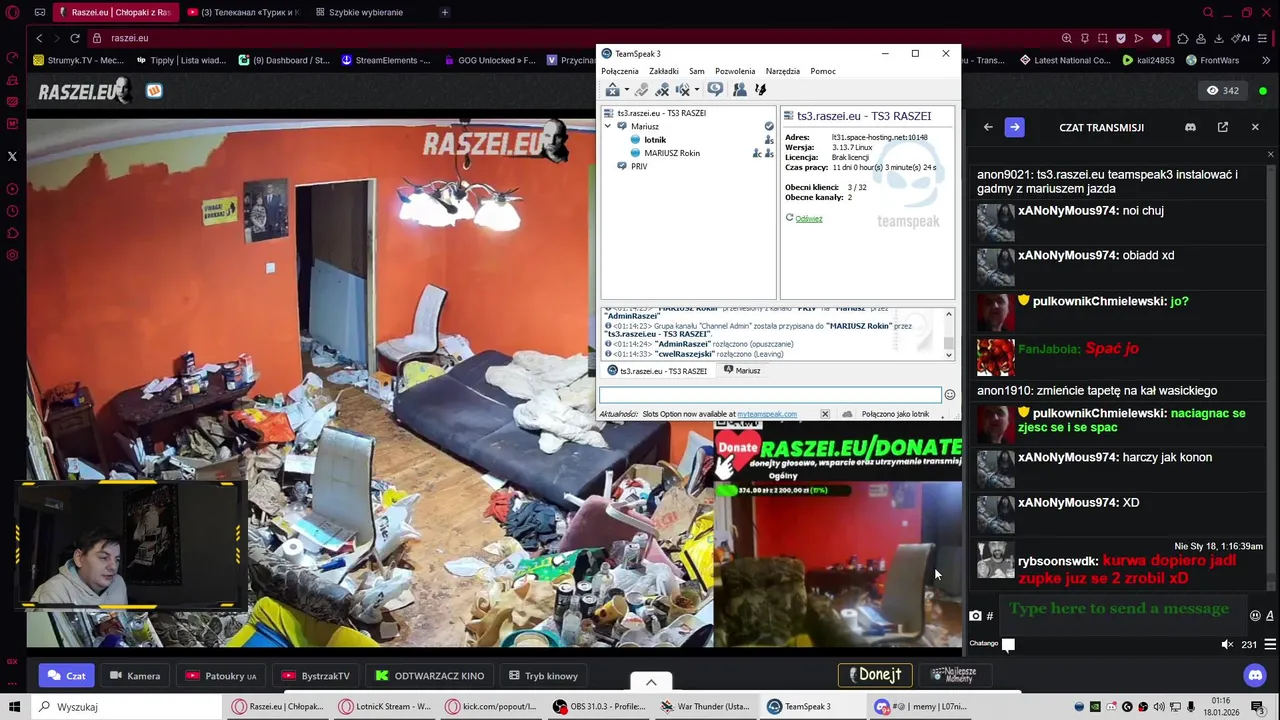The image size is (1280, 720).
Task: Open TeamSpeak contacts icon
Action: click(x=740, y=90)
